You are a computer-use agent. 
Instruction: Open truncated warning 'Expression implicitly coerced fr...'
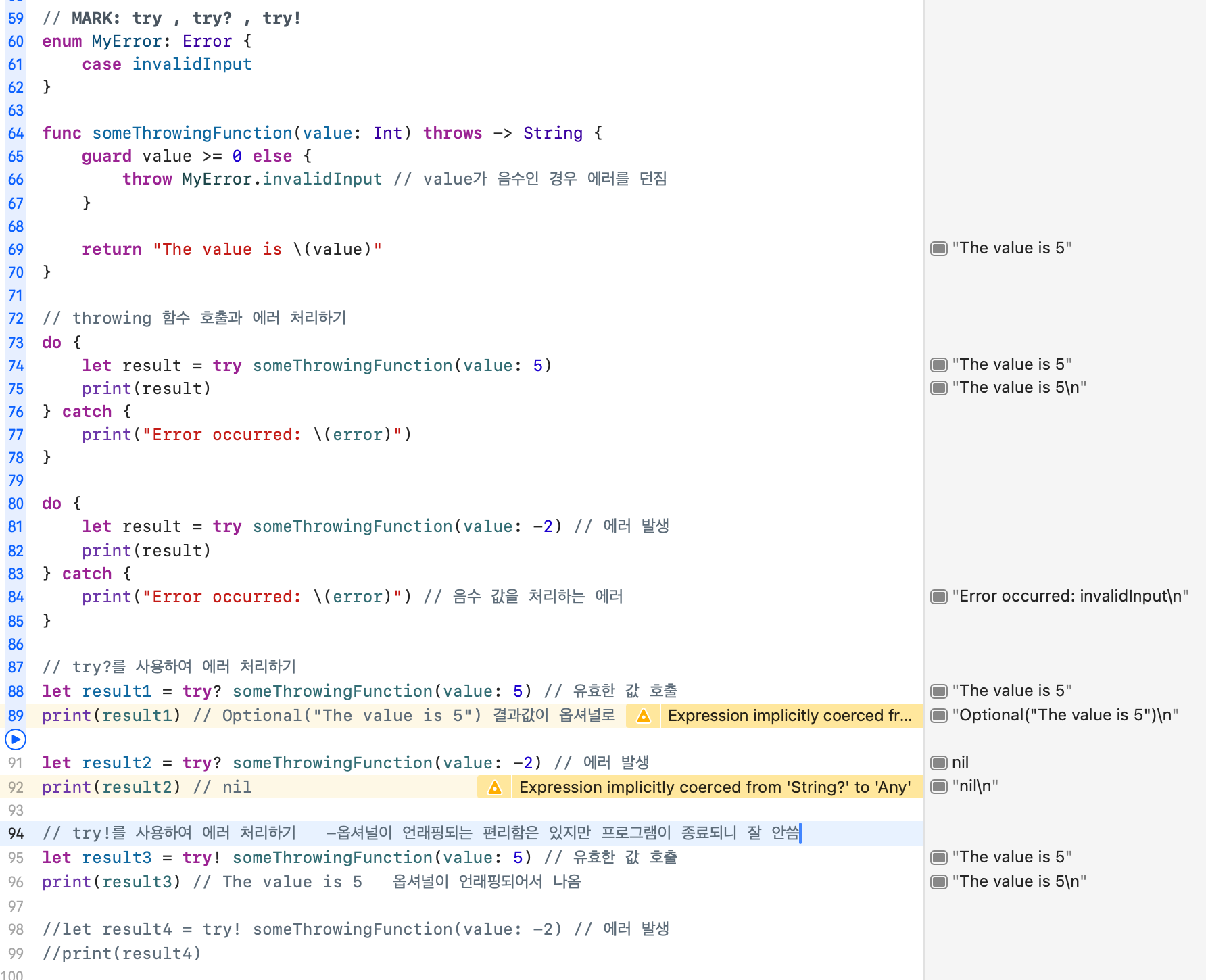pyautogui.click(x=790, y=716)
